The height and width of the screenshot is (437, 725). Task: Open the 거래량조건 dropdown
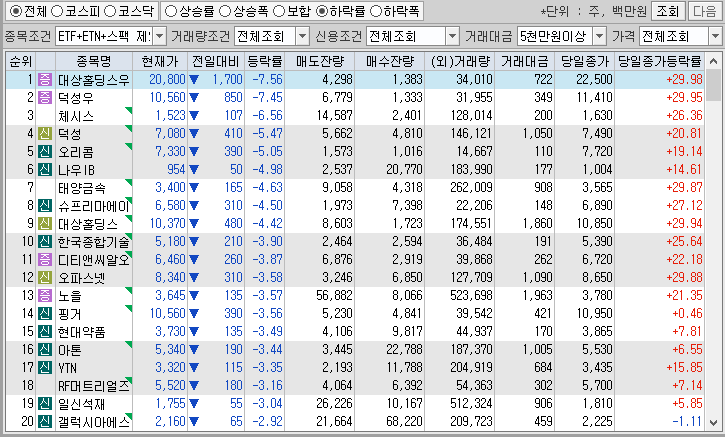[302, 36]
